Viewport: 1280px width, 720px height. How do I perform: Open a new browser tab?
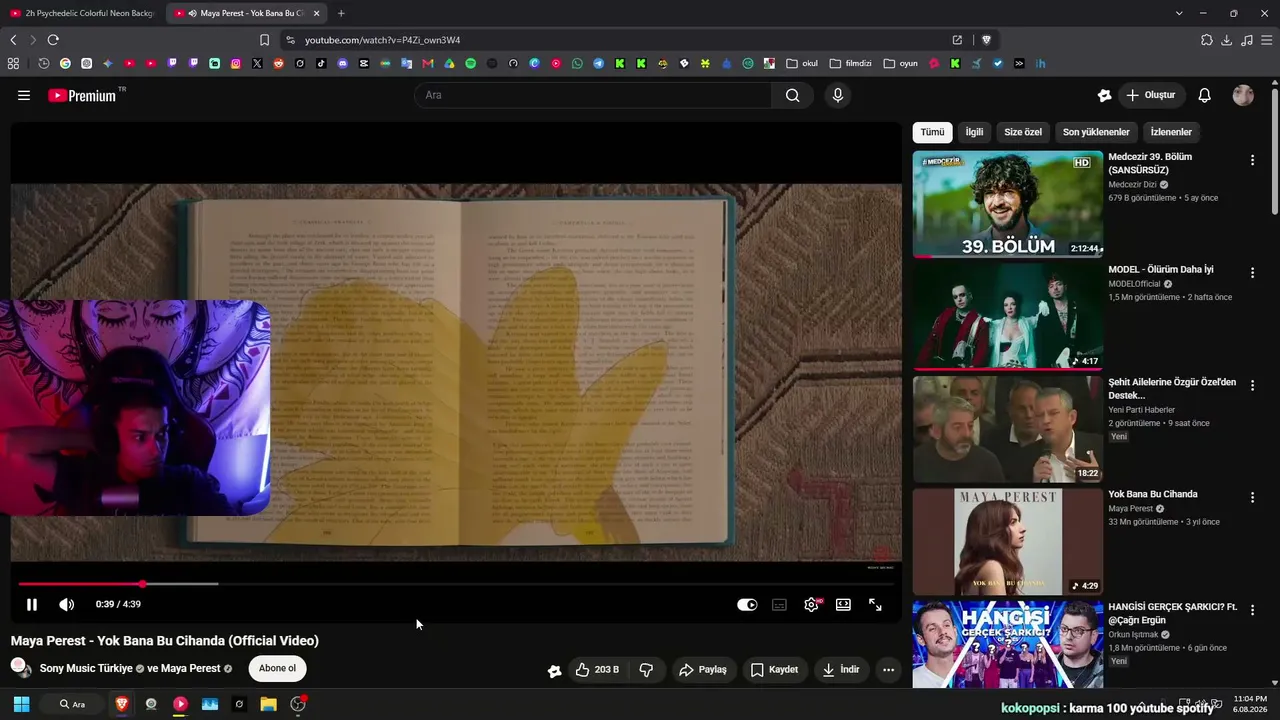tap(341, 13)
